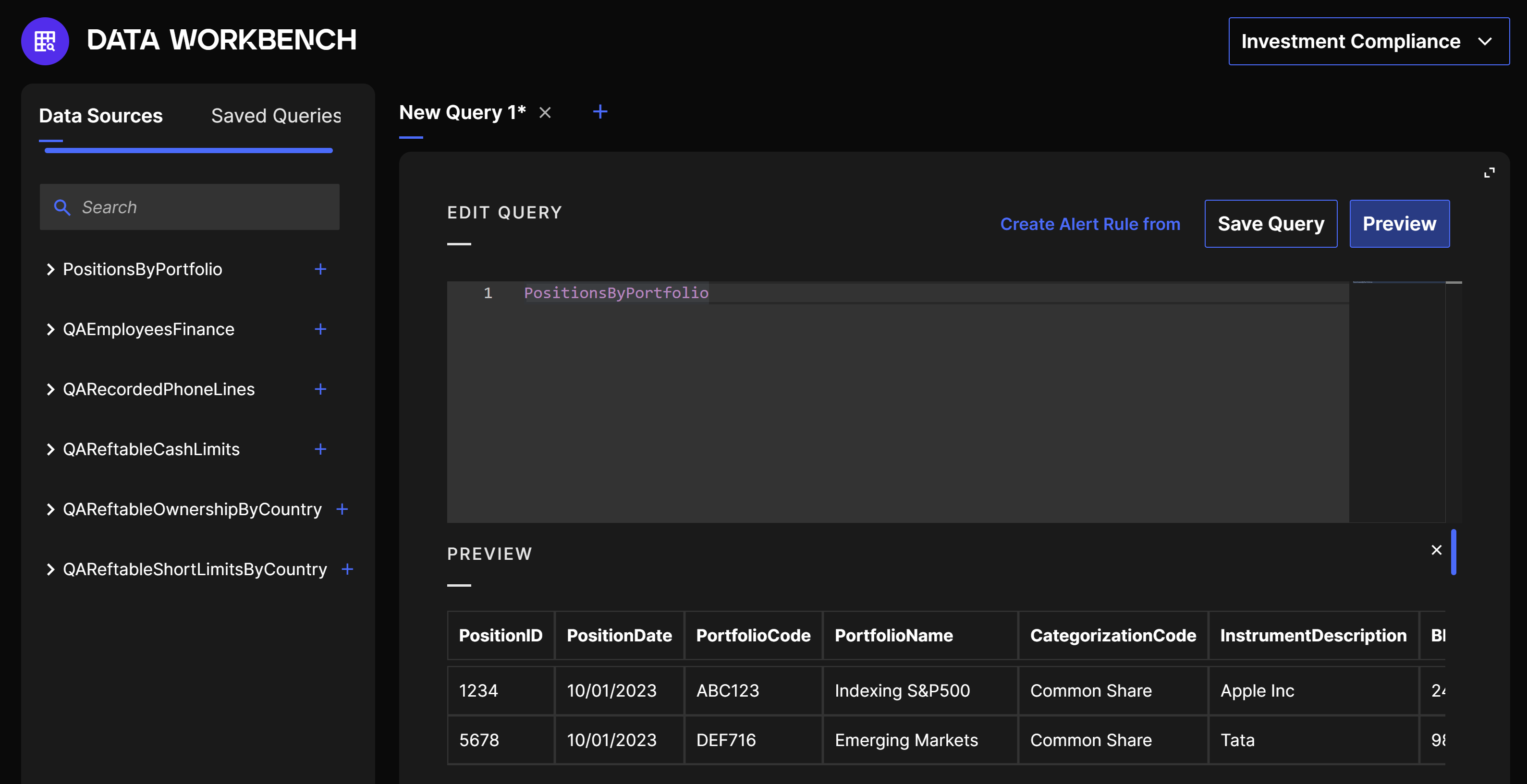Add QAReftableCashLimits using its plus icon

(320, 449)
